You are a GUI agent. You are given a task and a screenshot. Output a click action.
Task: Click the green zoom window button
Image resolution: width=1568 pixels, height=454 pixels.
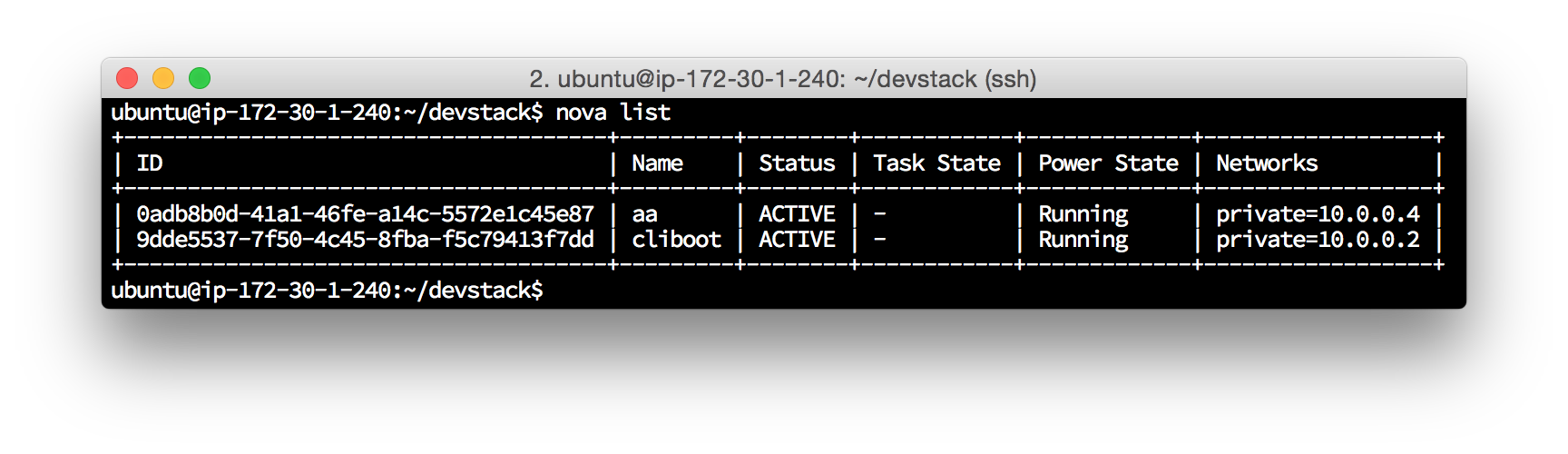(200, 79)
